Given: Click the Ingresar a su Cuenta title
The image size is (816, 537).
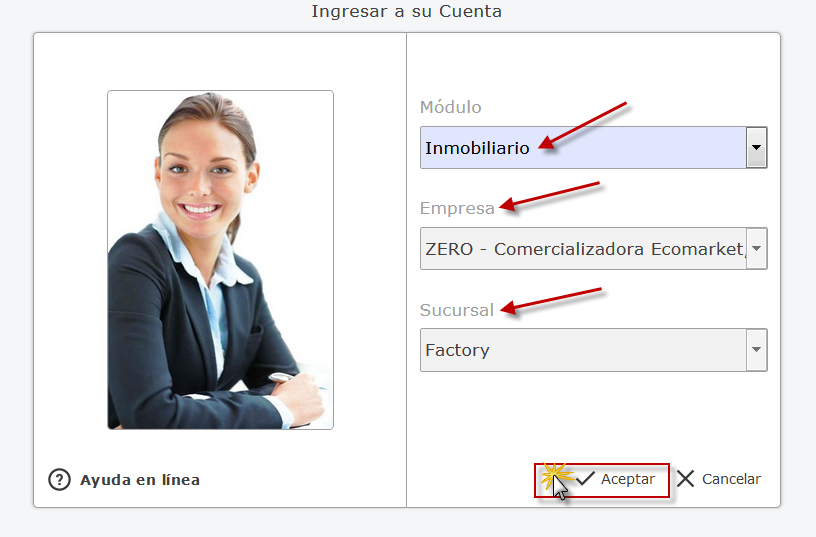Looking at the screenshot, I should pyautogui.click(x=406, y=11).
